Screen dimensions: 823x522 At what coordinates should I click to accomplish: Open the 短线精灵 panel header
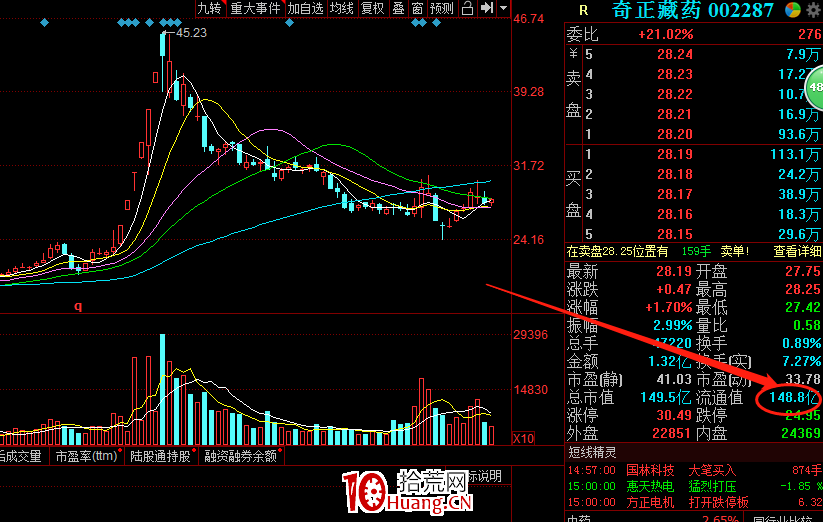click(592, 452)
